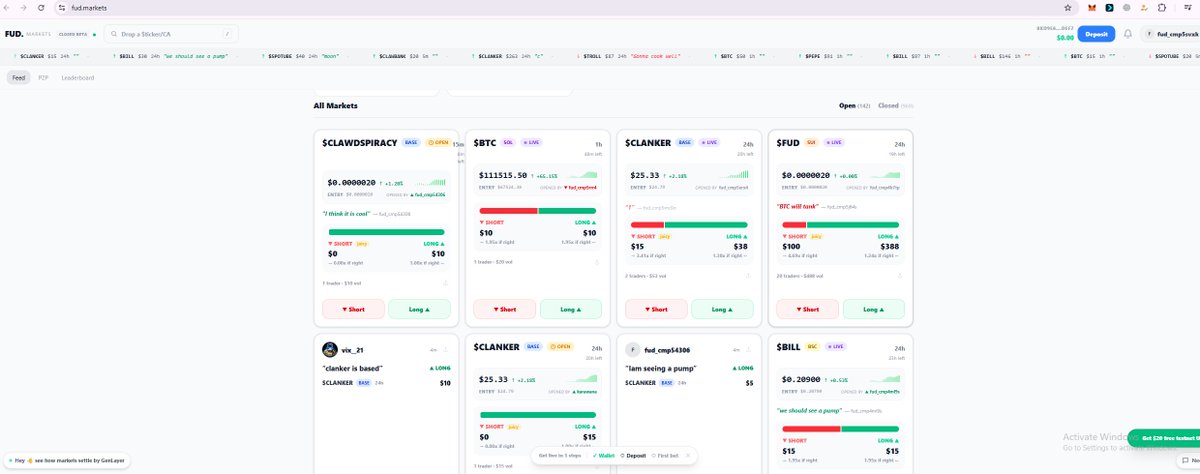Open the notifications bell icon
Screen dimensions: 1200x474
[1128, 33]
